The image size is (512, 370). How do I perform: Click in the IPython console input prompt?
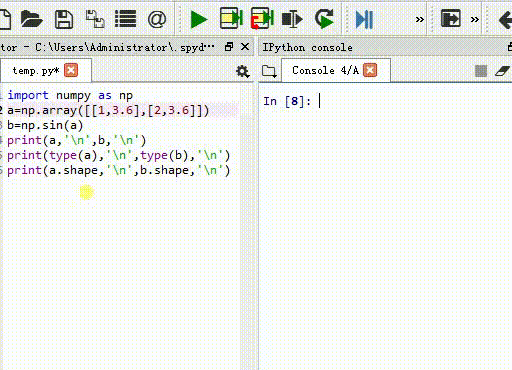point(385,101)
